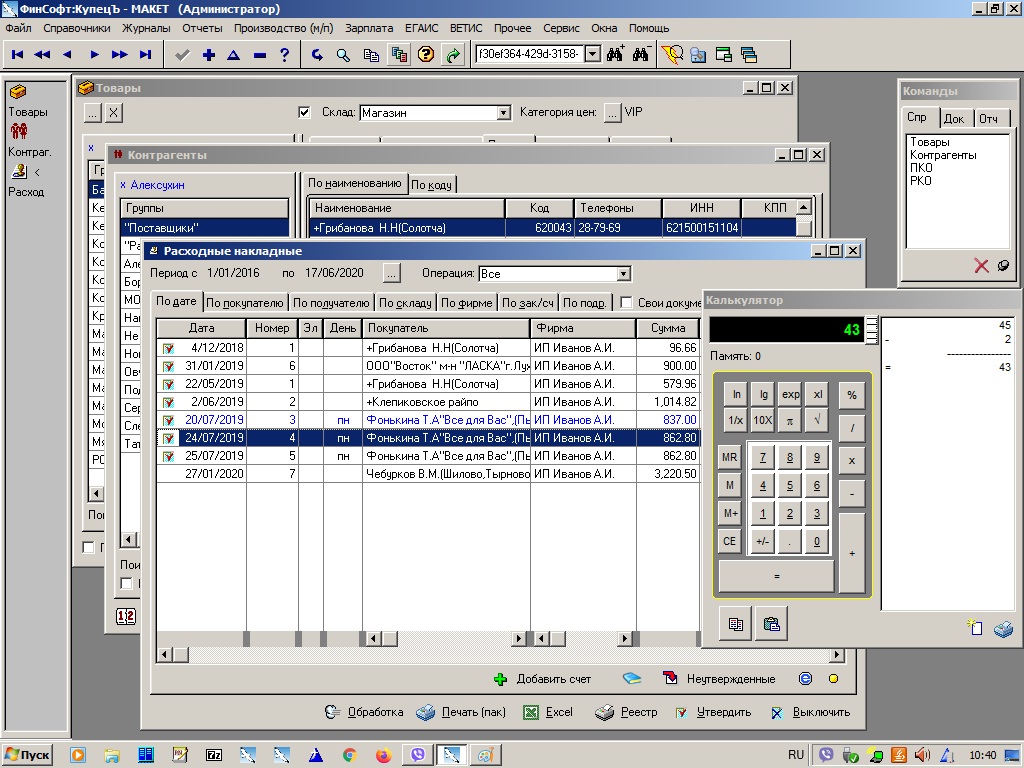Print calculator tape with printer icon

click(x=1003, y=629)
